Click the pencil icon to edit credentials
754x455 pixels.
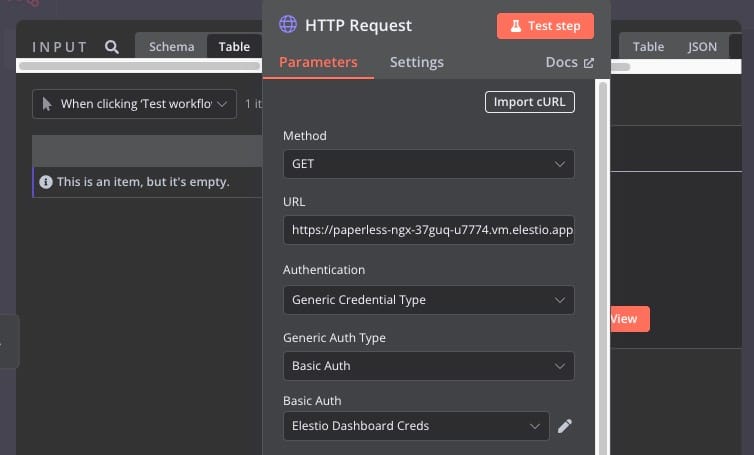click(x=565, y=426)
